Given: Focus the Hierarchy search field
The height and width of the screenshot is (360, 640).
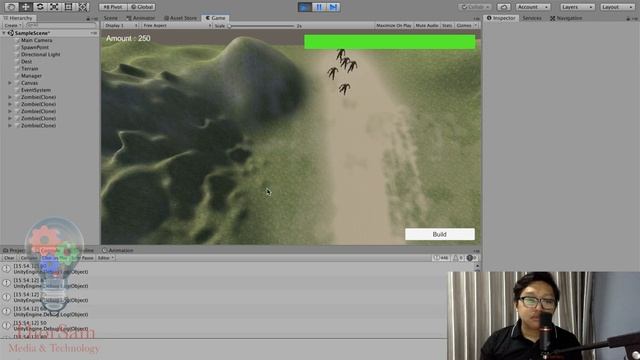Looking at the screenshot, I should (60, 25).
